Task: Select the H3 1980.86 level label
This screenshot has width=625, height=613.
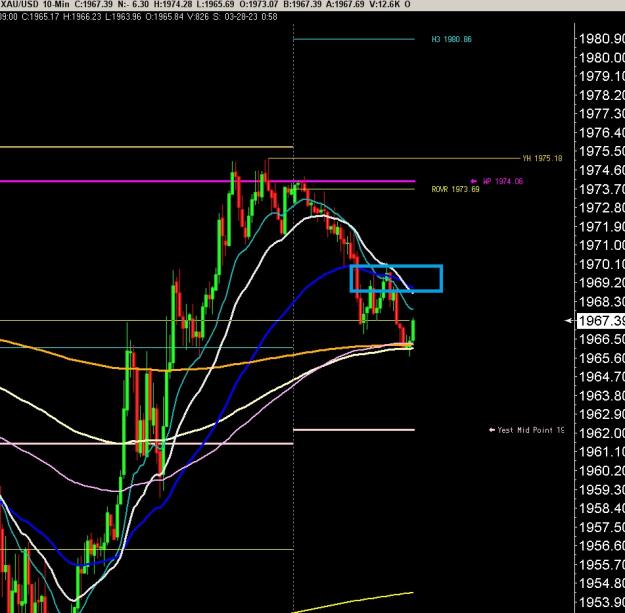Action: click(451, 39)
